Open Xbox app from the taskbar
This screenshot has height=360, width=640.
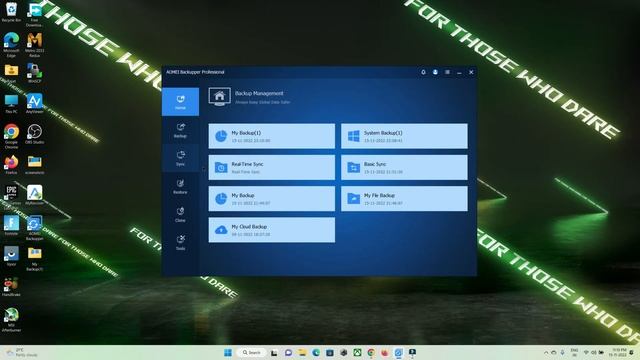pos(357,353)
